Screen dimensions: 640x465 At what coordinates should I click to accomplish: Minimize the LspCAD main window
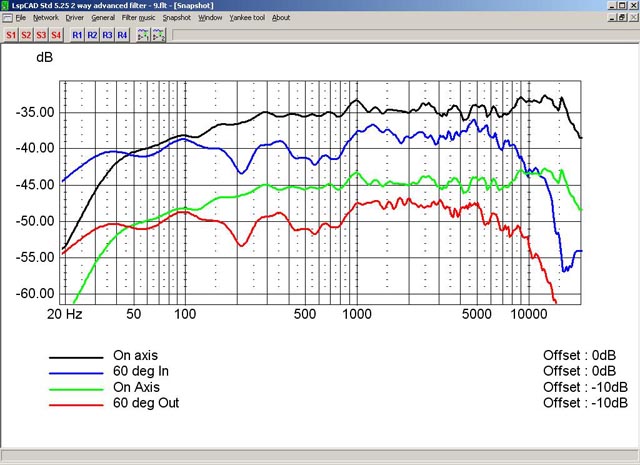612,5
